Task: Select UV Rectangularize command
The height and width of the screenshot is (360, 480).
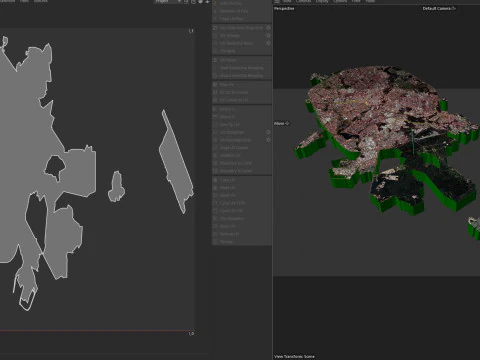Action: 235,140
